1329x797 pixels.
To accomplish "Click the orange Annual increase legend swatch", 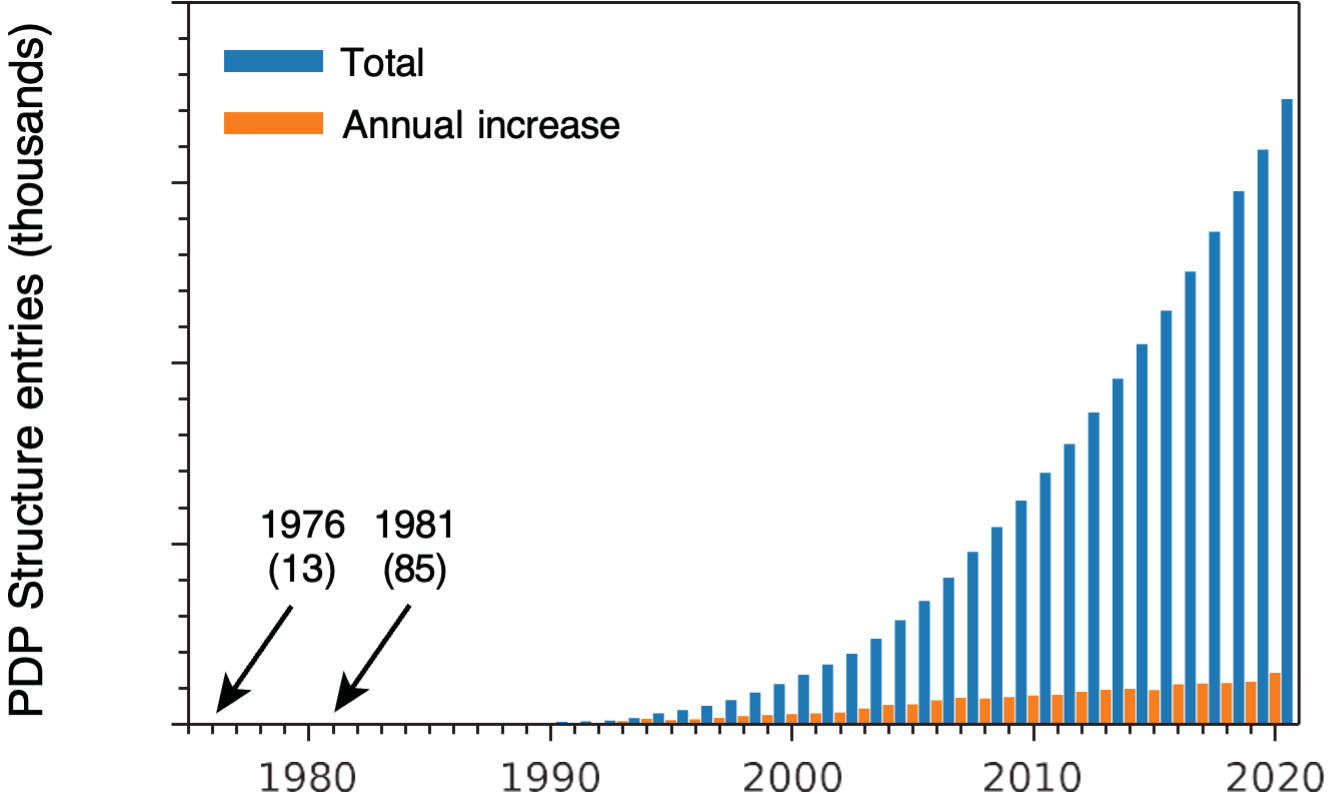I will click(274, 123).
